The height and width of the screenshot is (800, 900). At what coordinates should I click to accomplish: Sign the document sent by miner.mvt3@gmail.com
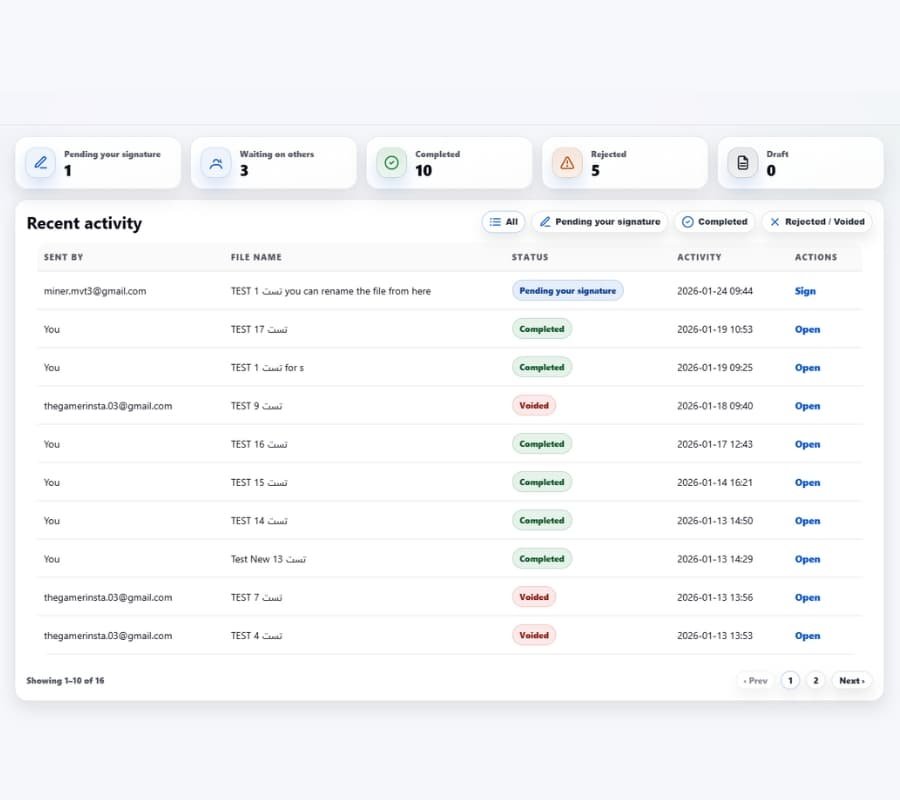coord(807,291)
